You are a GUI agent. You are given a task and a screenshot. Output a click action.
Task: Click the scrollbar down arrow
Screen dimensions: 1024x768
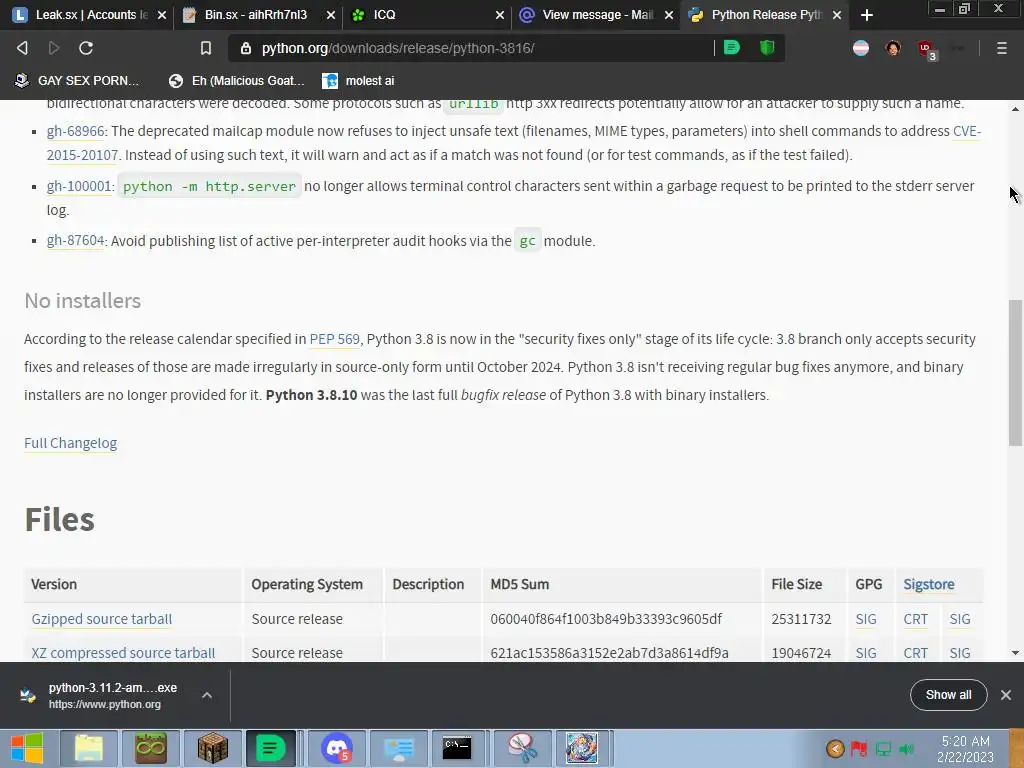click(x=1015, y=652)
